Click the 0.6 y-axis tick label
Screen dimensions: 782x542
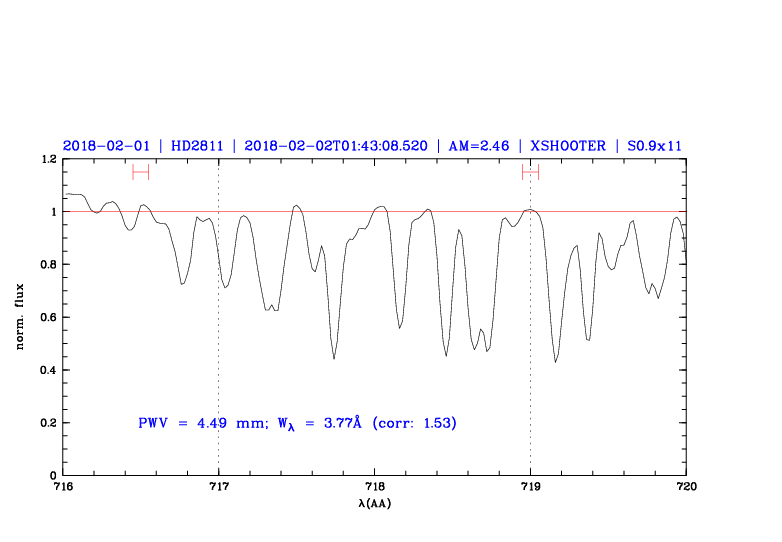(x=47, y=318)
